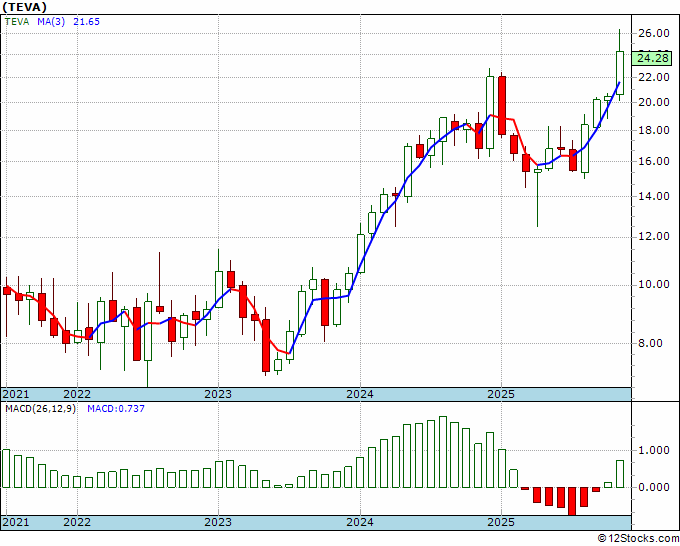Image resolution: width=680 pixels, height=546 pixels.
Task: Click the 10.00 price axis label
Action: click(x=653, y=284)
